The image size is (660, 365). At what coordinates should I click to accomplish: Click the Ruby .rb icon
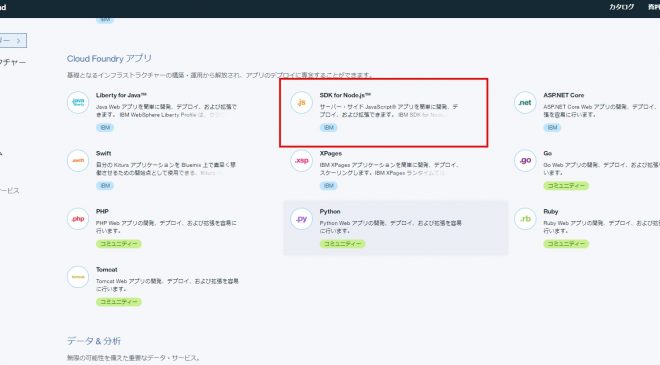point(525,218)
